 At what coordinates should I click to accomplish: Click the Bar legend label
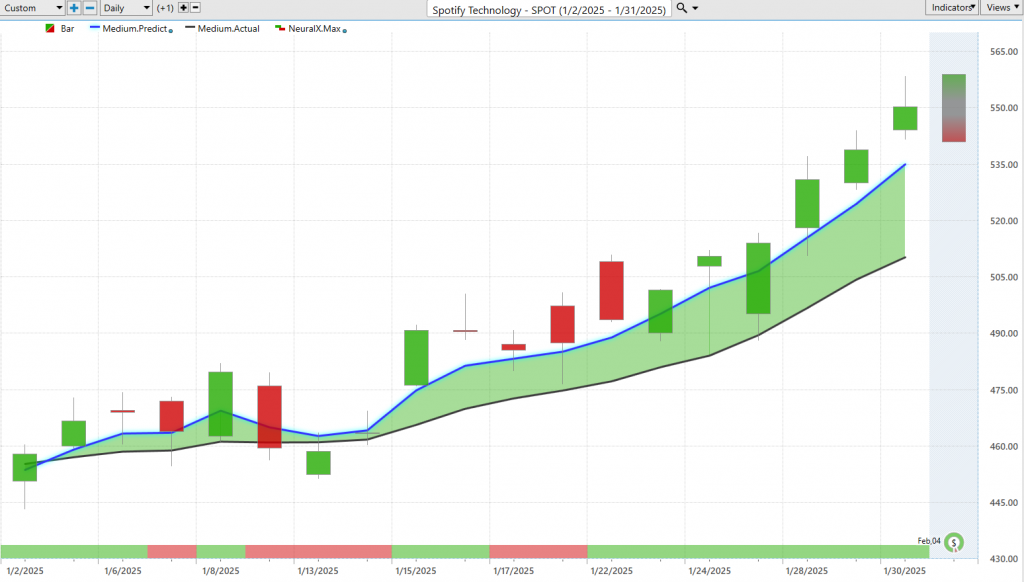click(68, 29)
